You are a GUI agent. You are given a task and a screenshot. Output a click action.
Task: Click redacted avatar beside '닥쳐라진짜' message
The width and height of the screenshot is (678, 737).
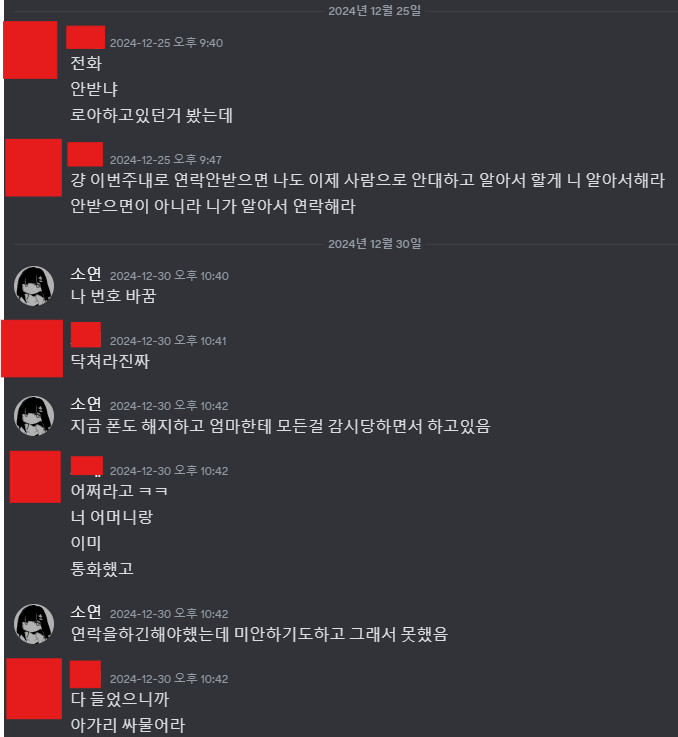click(32, 348)
